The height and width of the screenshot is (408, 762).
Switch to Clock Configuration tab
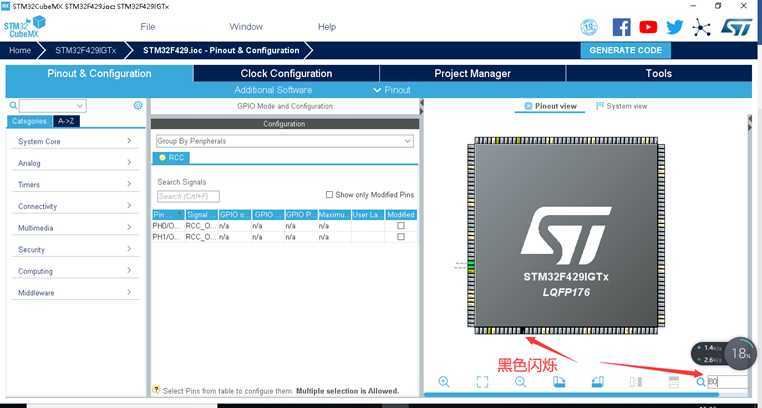point(286,73)
